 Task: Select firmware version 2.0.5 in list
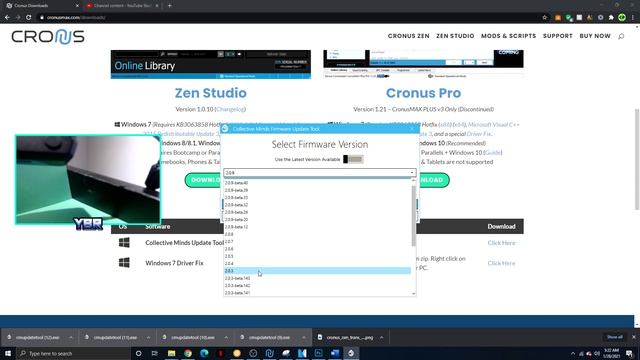coord(317,256)
